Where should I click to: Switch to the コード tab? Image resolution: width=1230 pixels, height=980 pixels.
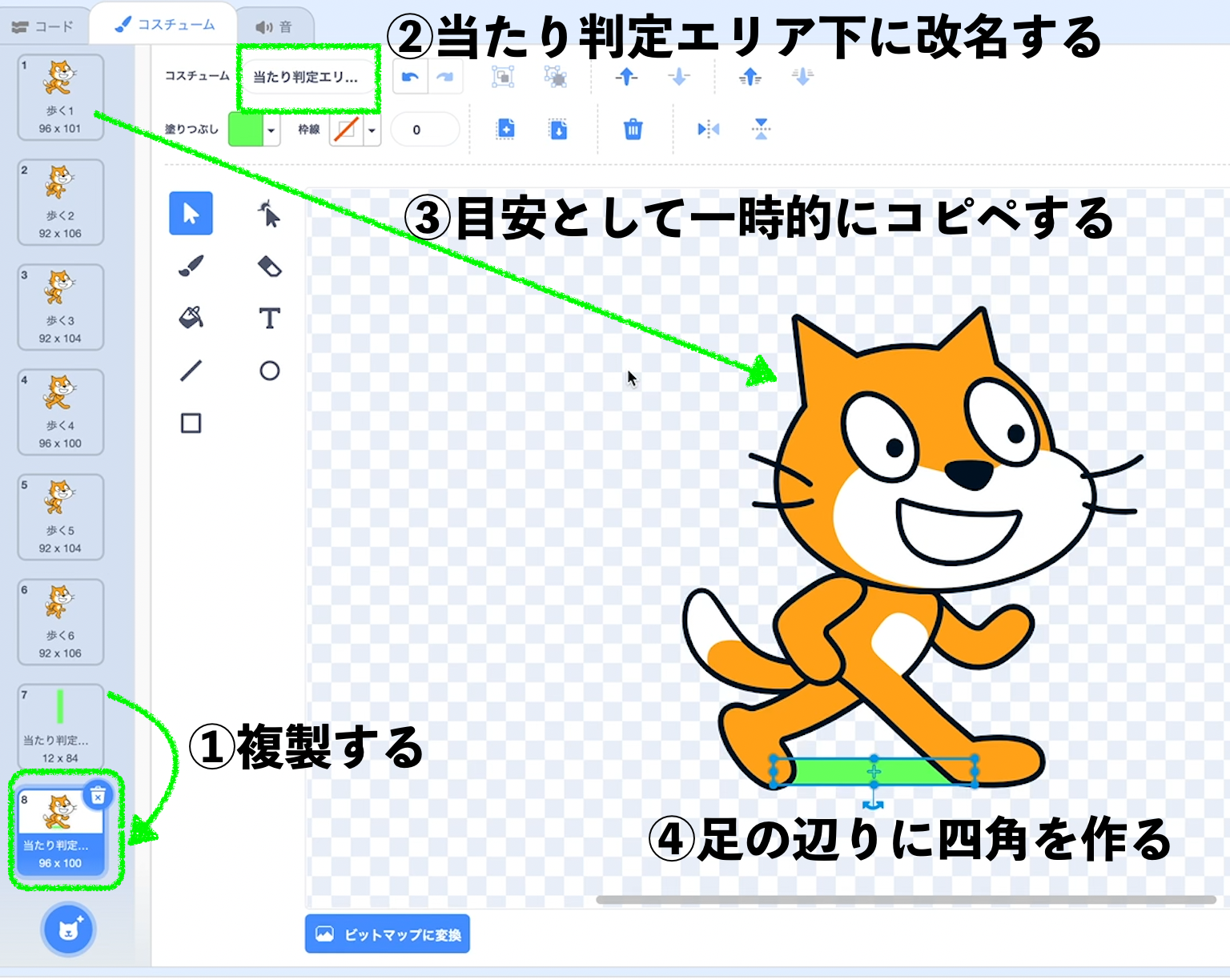pos(42,26)
